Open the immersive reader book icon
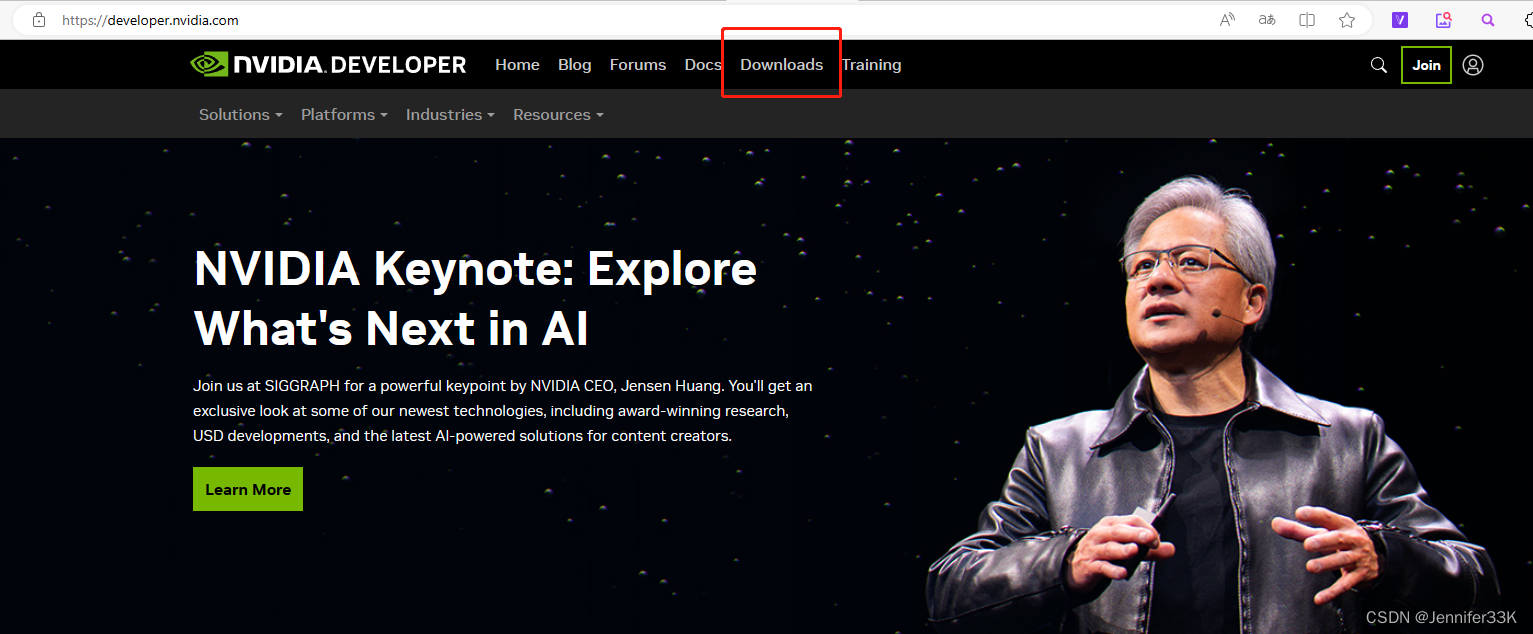 pos(1307,20)
